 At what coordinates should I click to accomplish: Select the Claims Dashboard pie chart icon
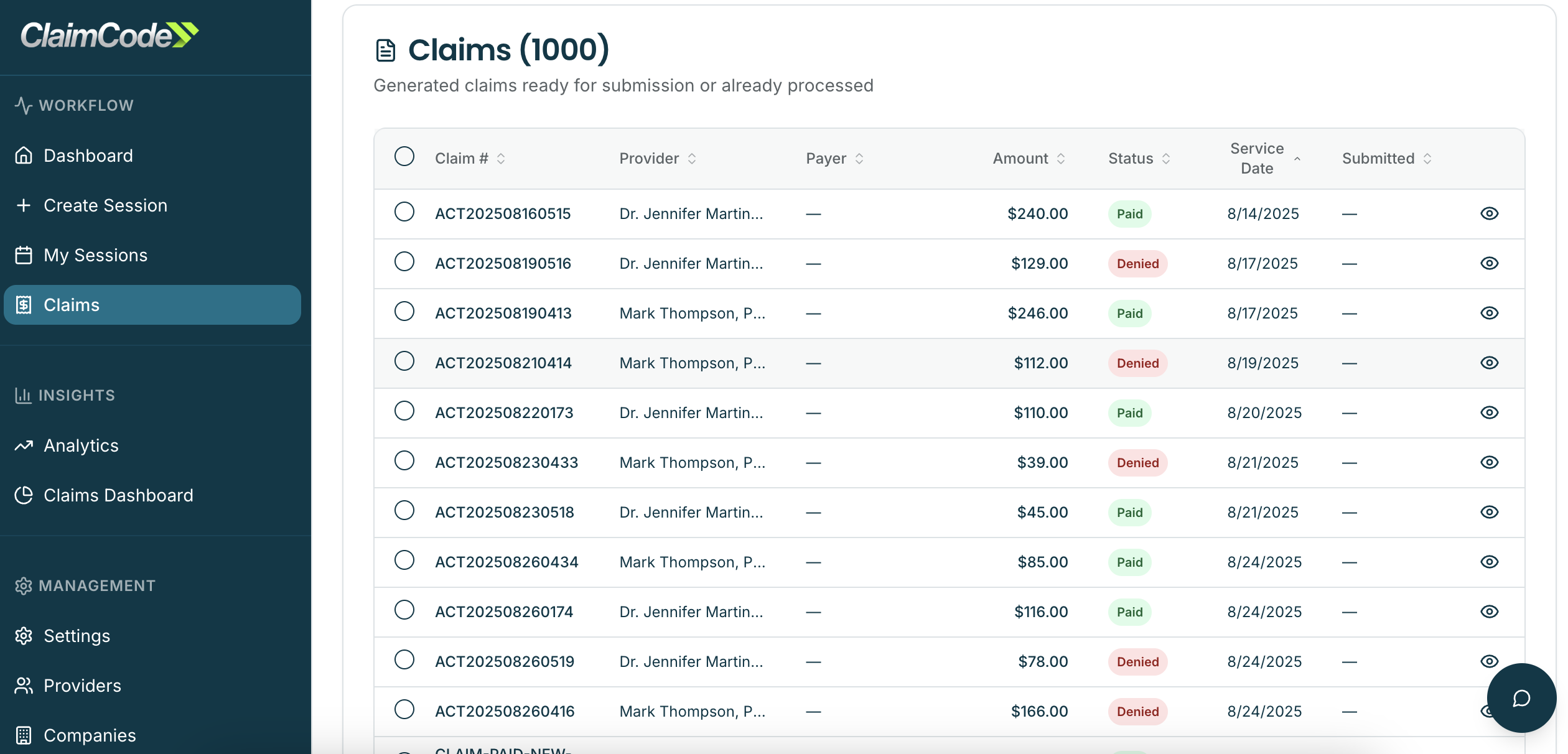(x=24, y=495)
